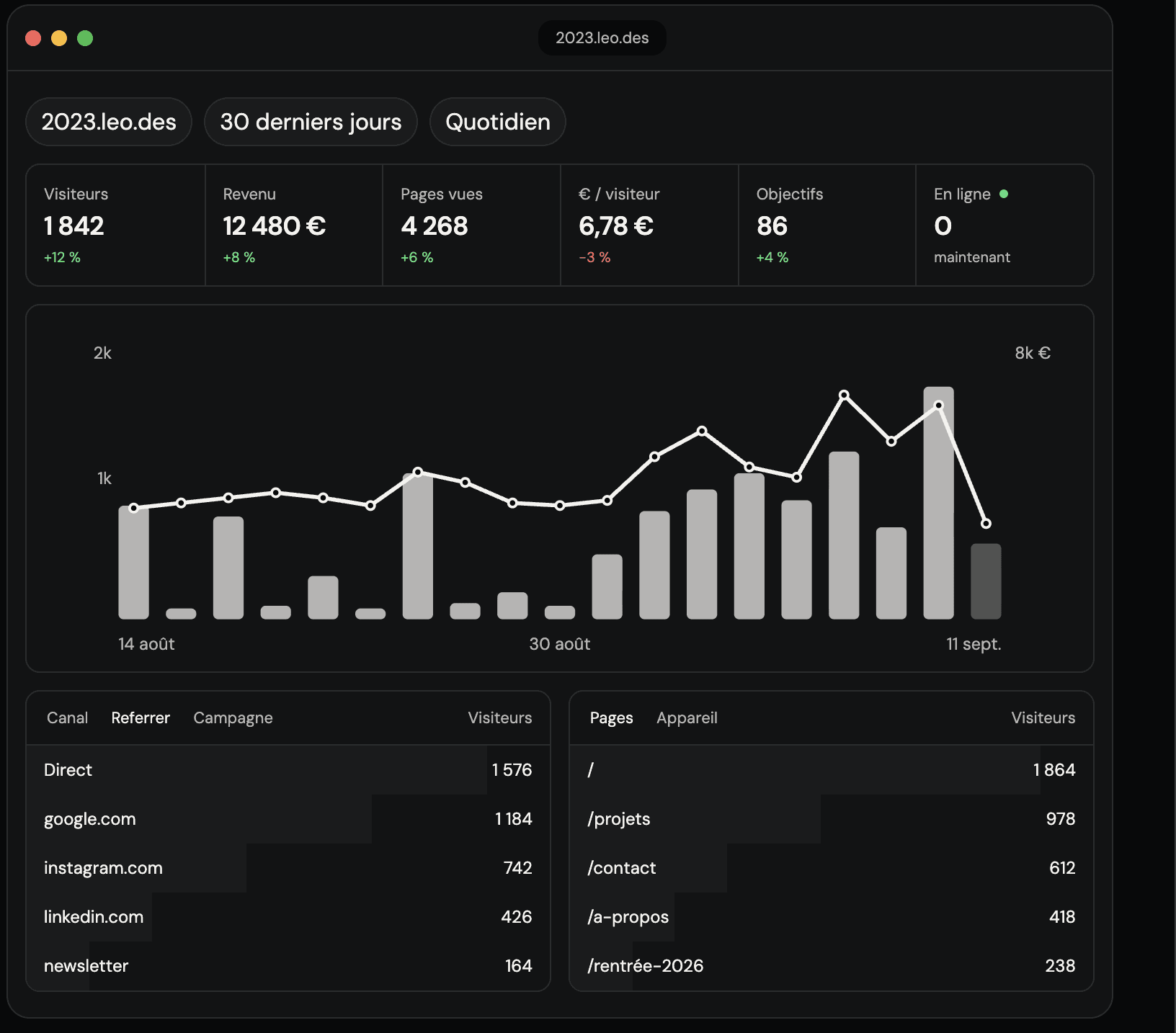This screenshot has width=1176, height=1033.
Task: Switch to the Referrer tab
Action: pos(141,717)
